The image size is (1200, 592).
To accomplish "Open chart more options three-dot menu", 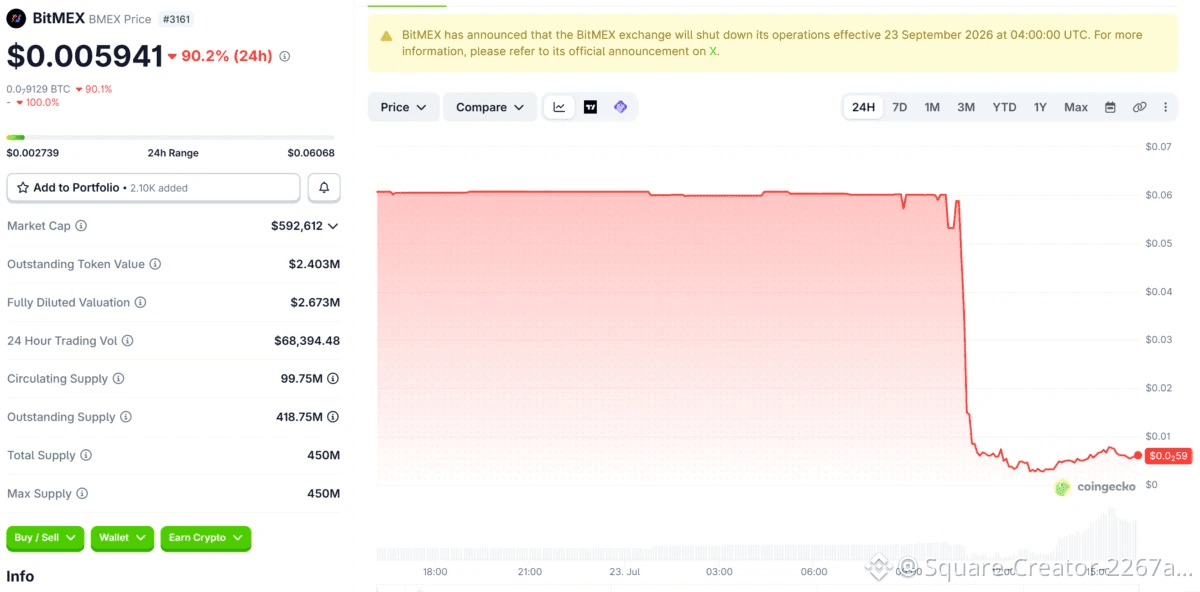I will click(1165, 107).
